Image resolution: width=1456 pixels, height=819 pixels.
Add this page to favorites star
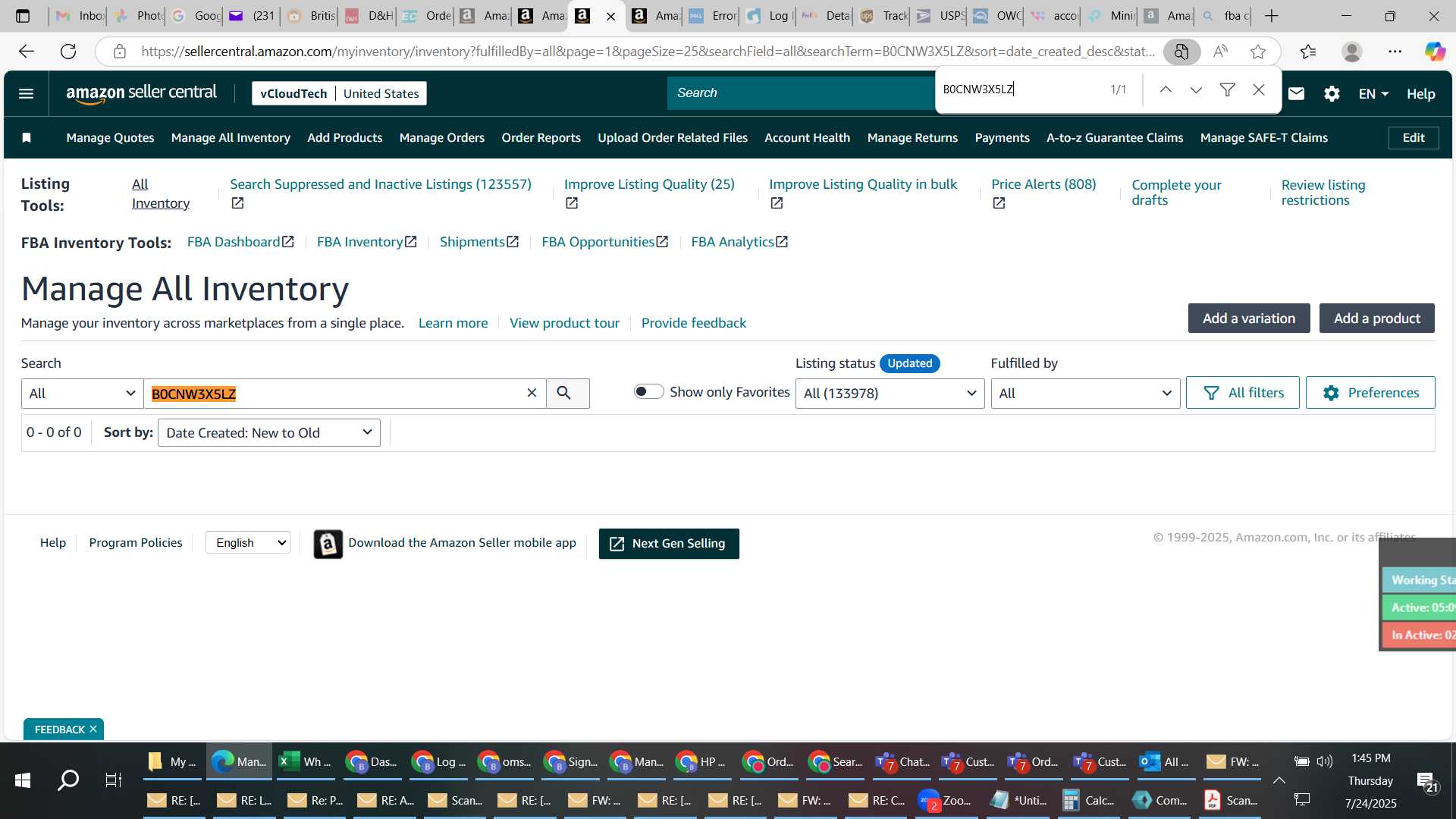tap(1258, 52)
